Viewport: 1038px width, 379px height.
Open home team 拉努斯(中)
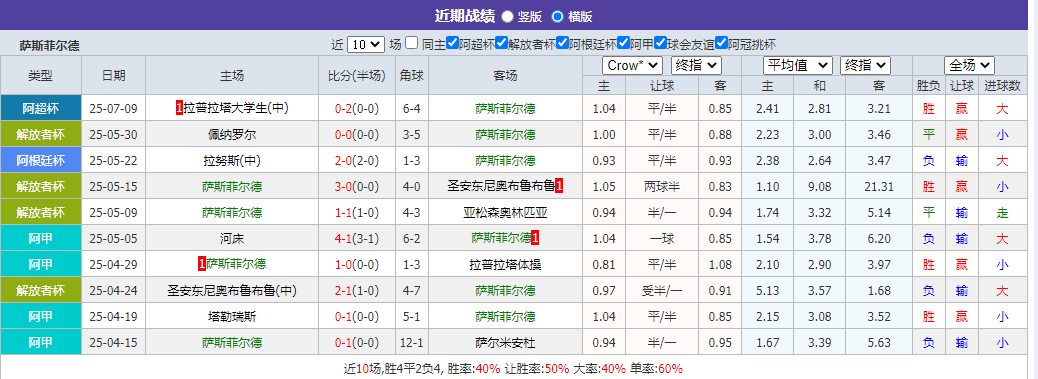click(232, 160)
